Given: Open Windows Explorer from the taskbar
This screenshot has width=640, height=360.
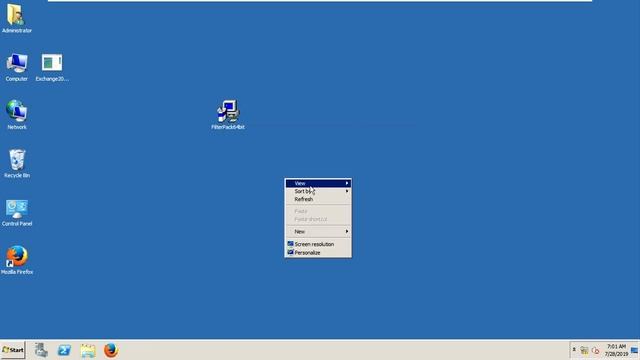Looking at the screenshot, I should tap(88, 350).
